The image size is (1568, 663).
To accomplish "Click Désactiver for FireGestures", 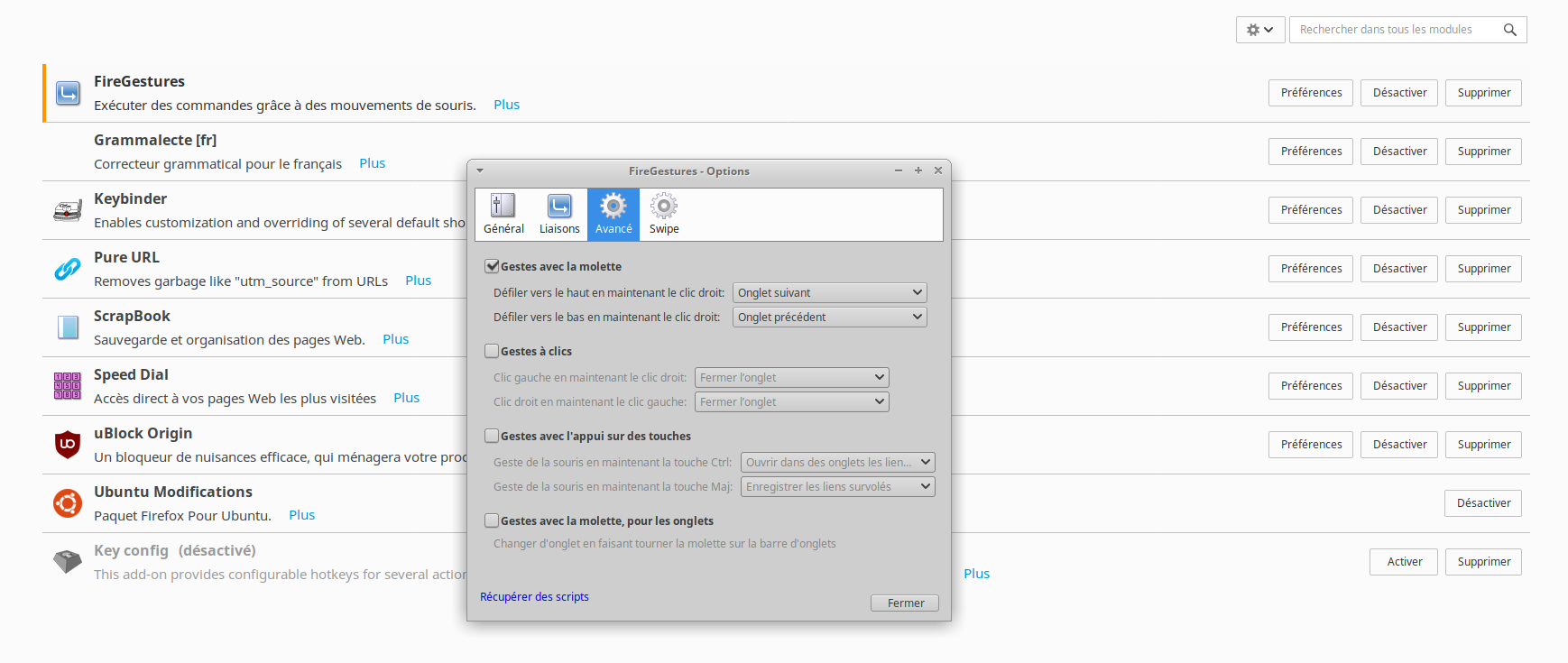I will tap(1399, 93).
